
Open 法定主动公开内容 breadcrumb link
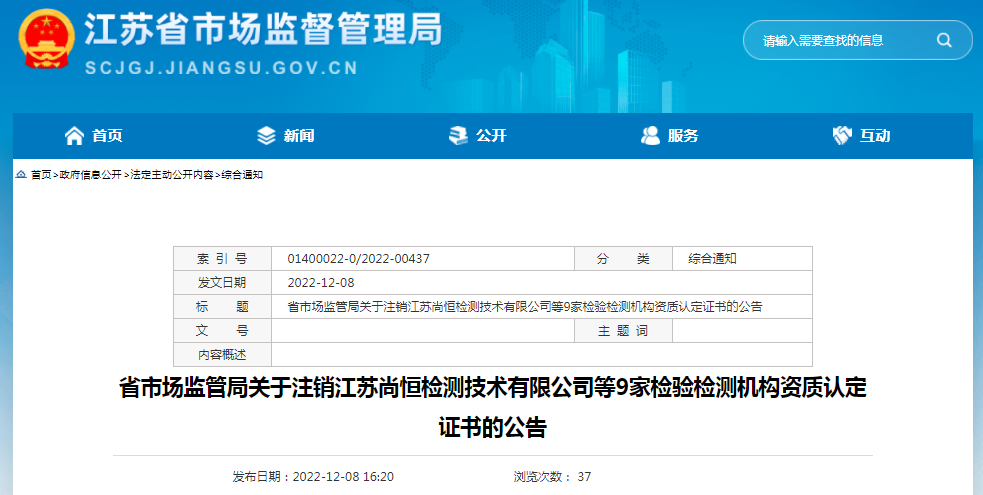(x=171, y=174)
